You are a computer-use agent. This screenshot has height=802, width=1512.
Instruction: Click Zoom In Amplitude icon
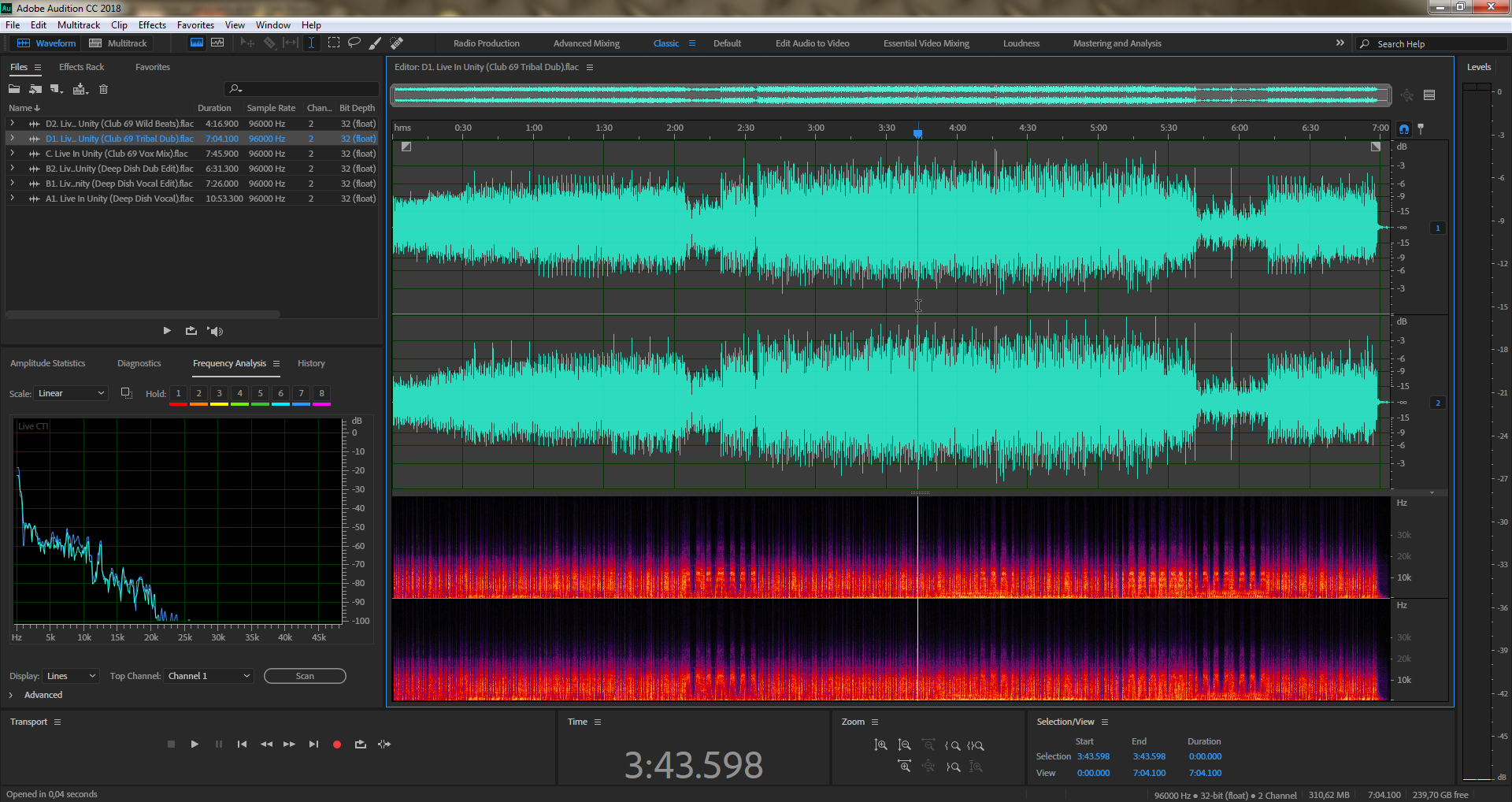point(880,745)
